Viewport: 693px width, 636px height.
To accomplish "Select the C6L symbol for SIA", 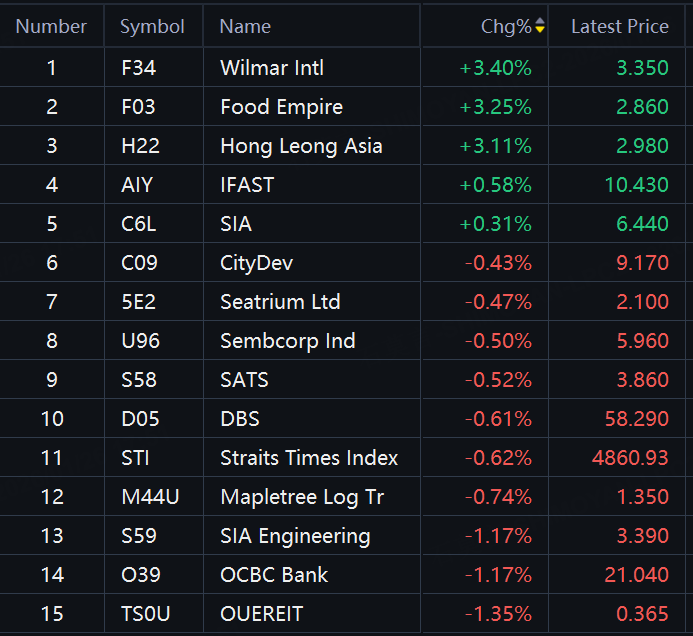I will (138, 224).
